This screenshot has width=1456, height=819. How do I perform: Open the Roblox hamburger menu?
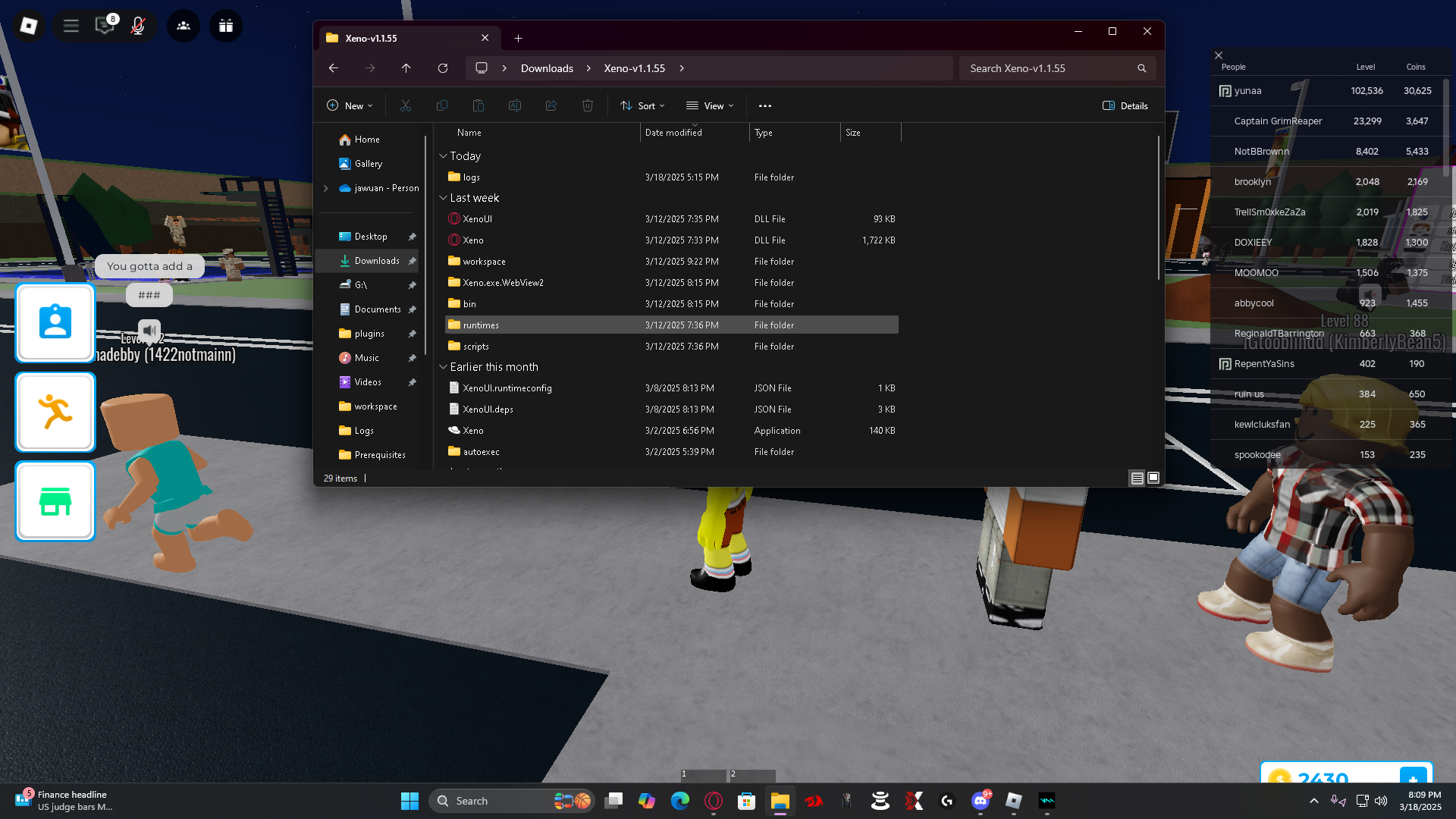point(71,26)
